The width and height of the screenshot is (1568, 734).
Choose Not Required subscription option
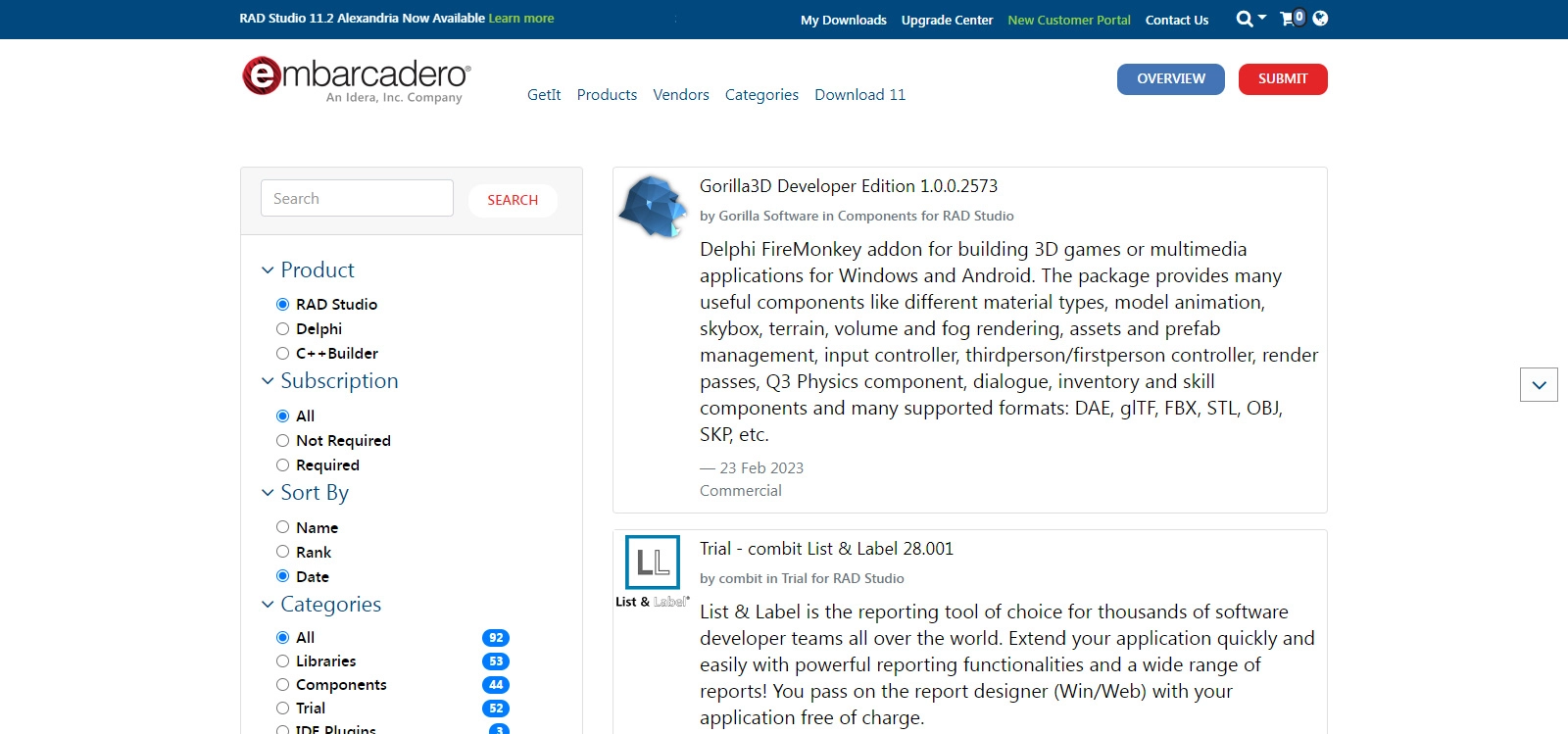[x=283, y=441]
